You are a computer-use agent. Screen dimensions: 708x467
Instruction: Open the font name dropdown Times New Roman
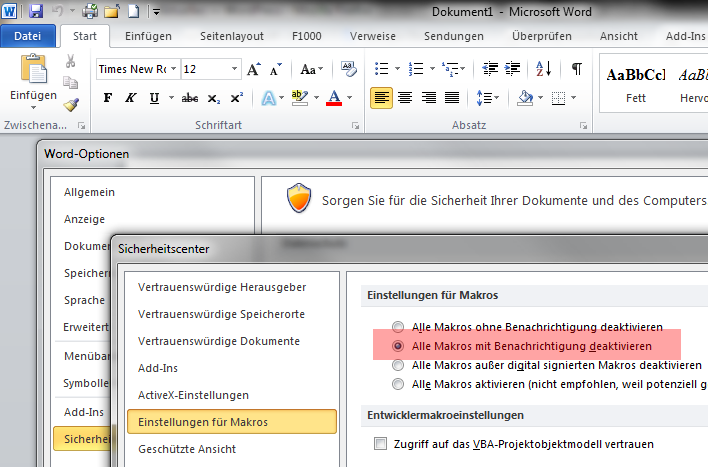(x=173, y=69)
